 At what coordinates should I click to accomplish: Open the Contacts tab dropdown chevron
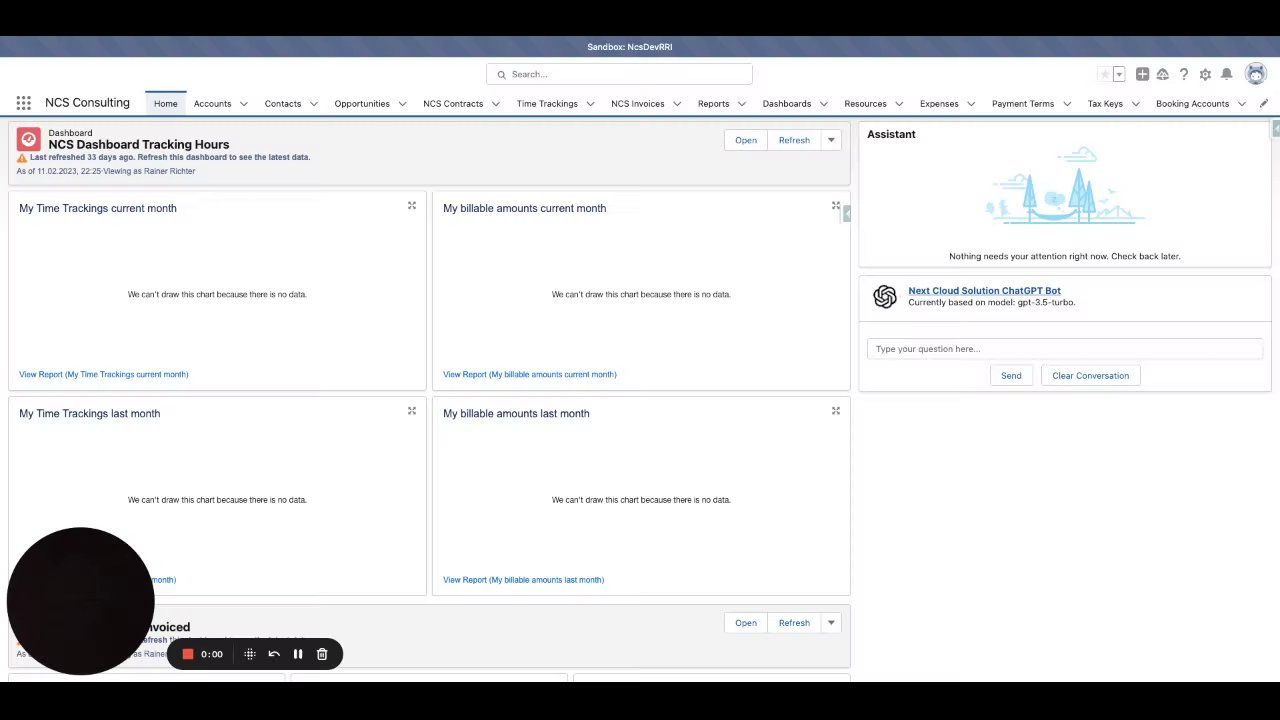(x=313, y=104)
